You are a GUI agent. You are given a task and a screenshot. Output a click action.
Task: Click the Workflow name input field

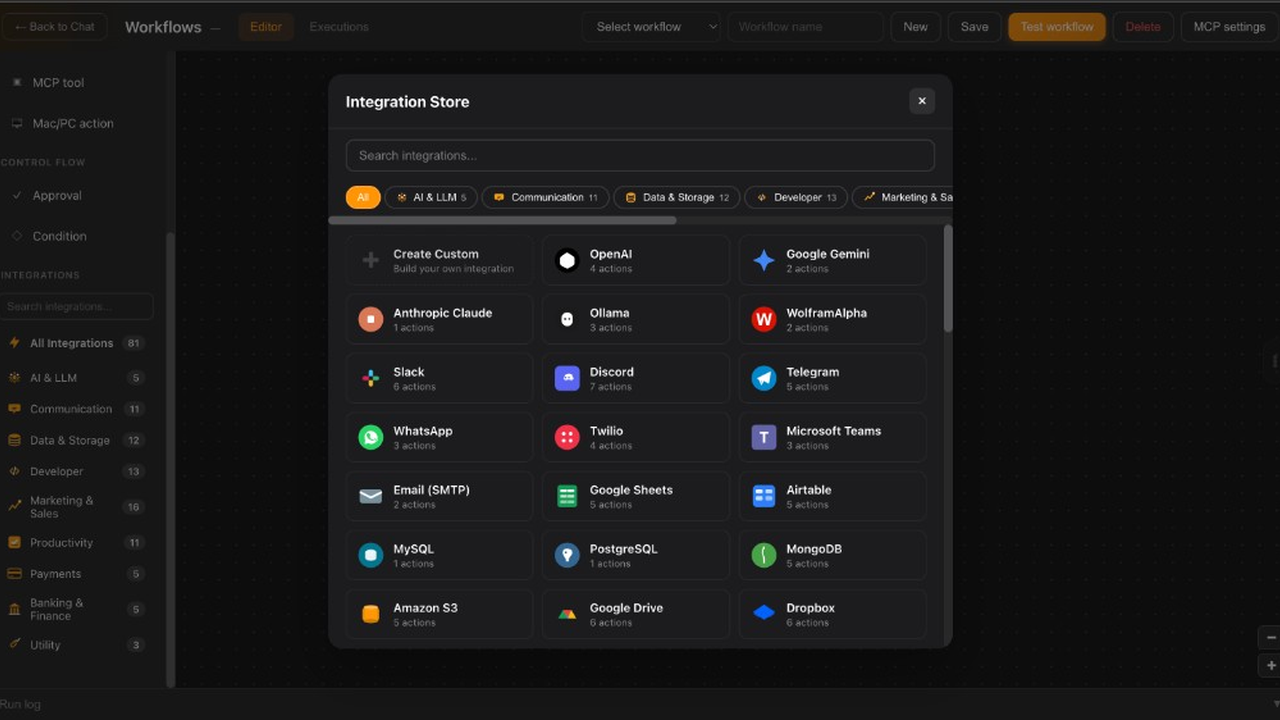(x=805, y=27)
